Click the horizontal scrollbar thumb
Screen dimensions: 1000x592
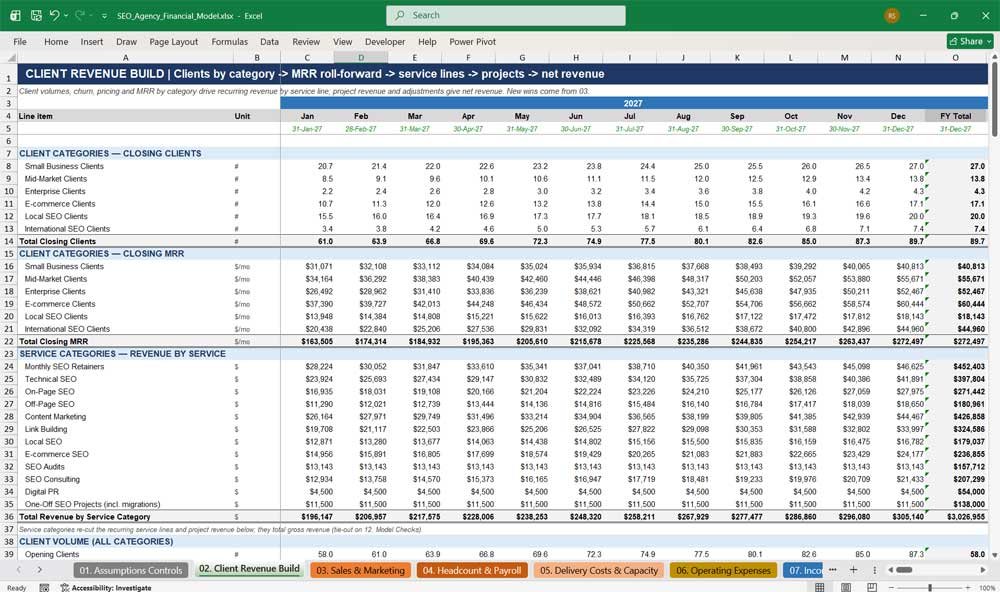click(x=904, y=570)
